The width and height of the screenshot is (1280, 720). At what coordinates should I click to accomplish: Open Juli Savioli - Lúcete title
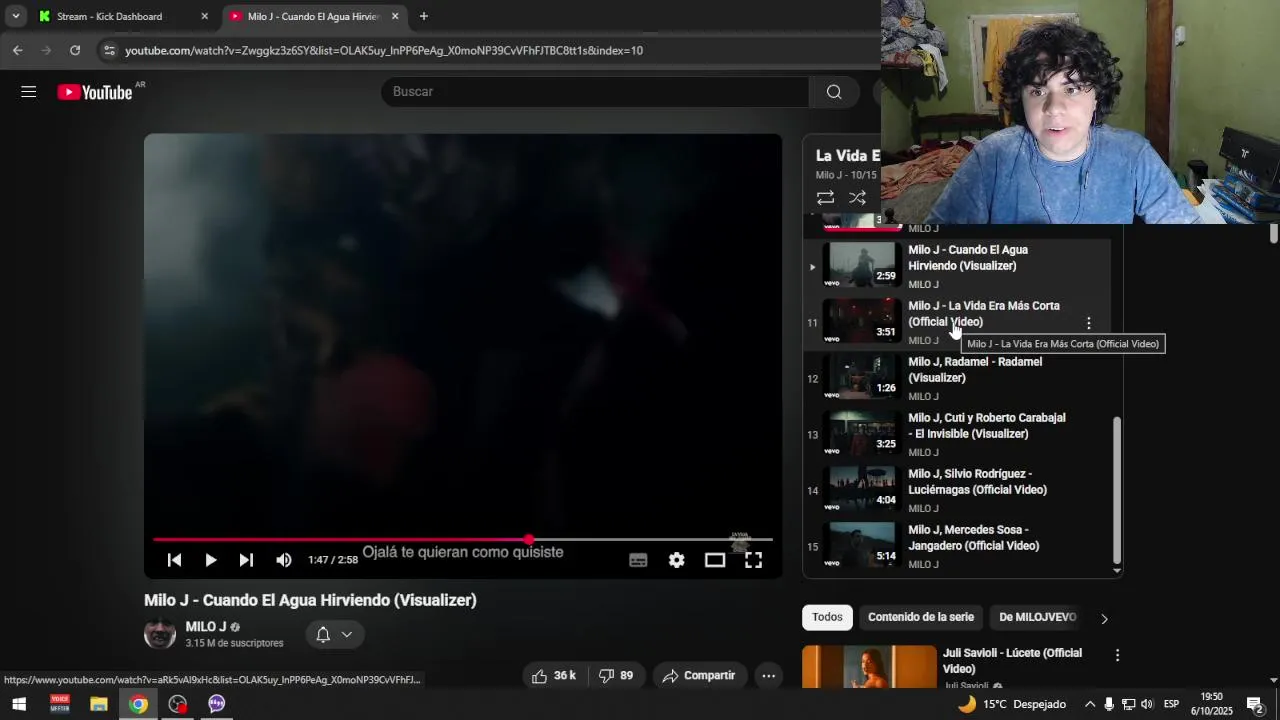point(1012,661)
